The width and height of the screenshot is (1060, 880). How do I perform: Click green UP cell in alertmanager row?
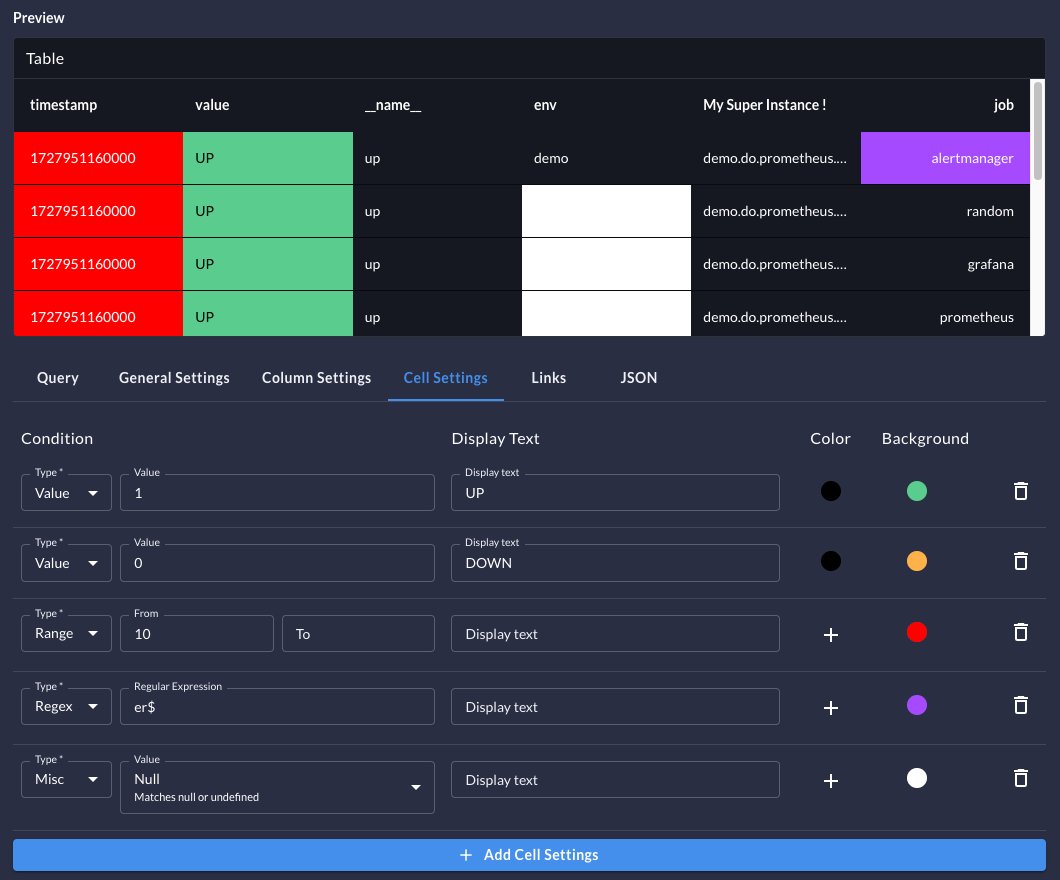[268, 158]
